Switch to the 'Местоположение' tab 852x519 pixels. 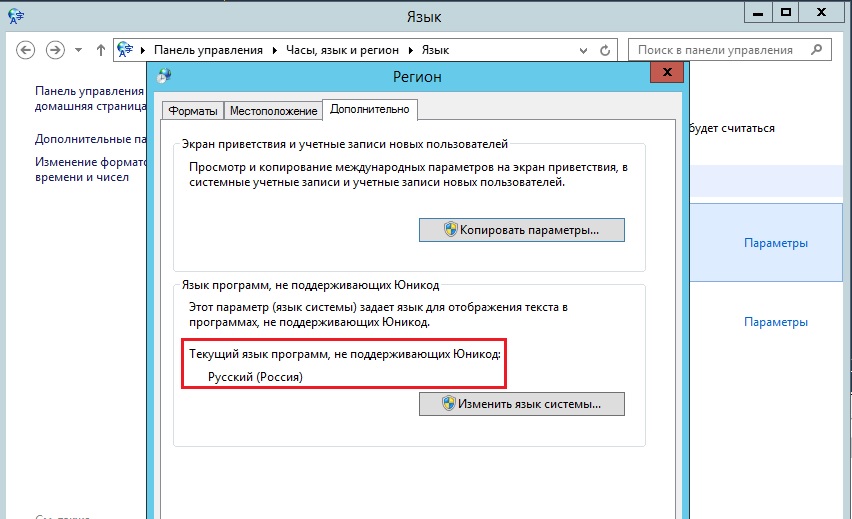tap(273, 111)
